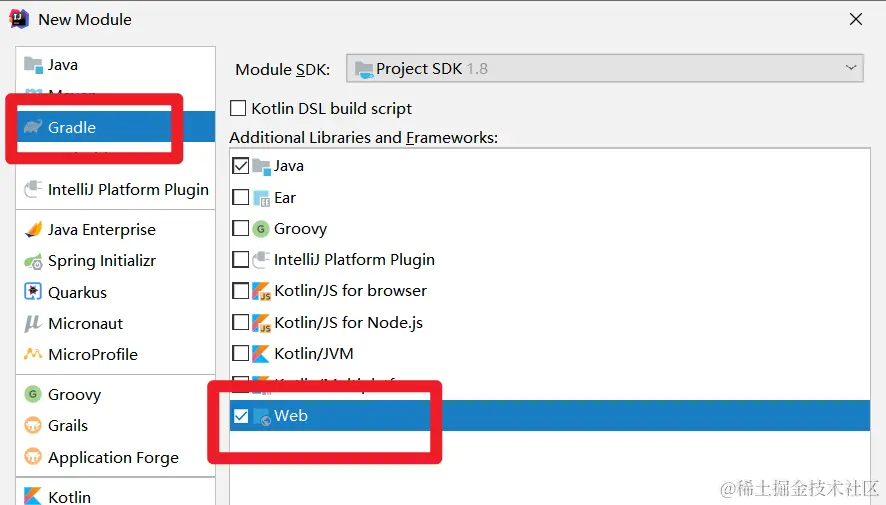The image size is (886, 505).
Task: Click the Java folder icon in sidebar
Action: (x=33, y=65)
